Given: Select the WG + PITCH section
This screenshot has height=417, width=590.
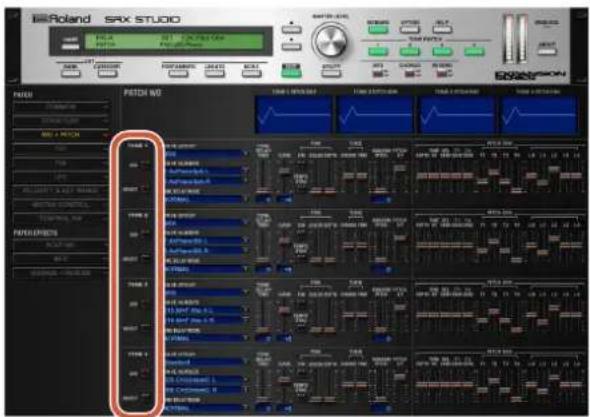Looking at the screenshot, I should pos(61,134).
